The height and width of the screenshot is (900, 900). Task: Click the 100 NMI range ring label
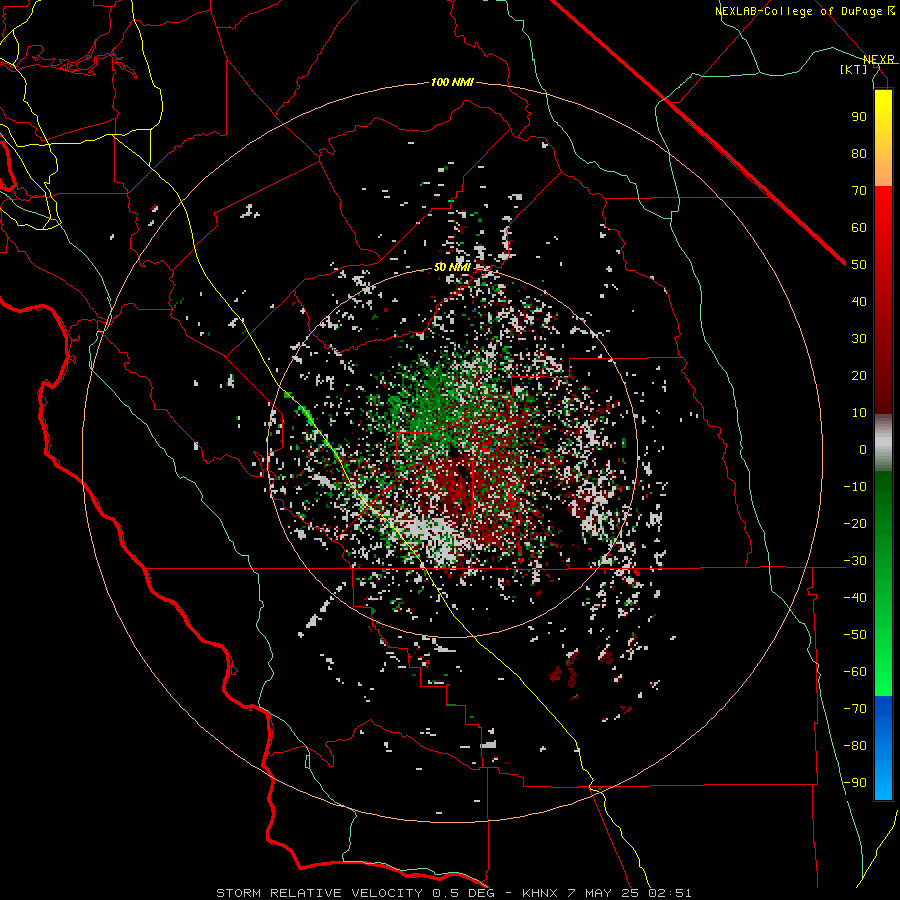452,83
